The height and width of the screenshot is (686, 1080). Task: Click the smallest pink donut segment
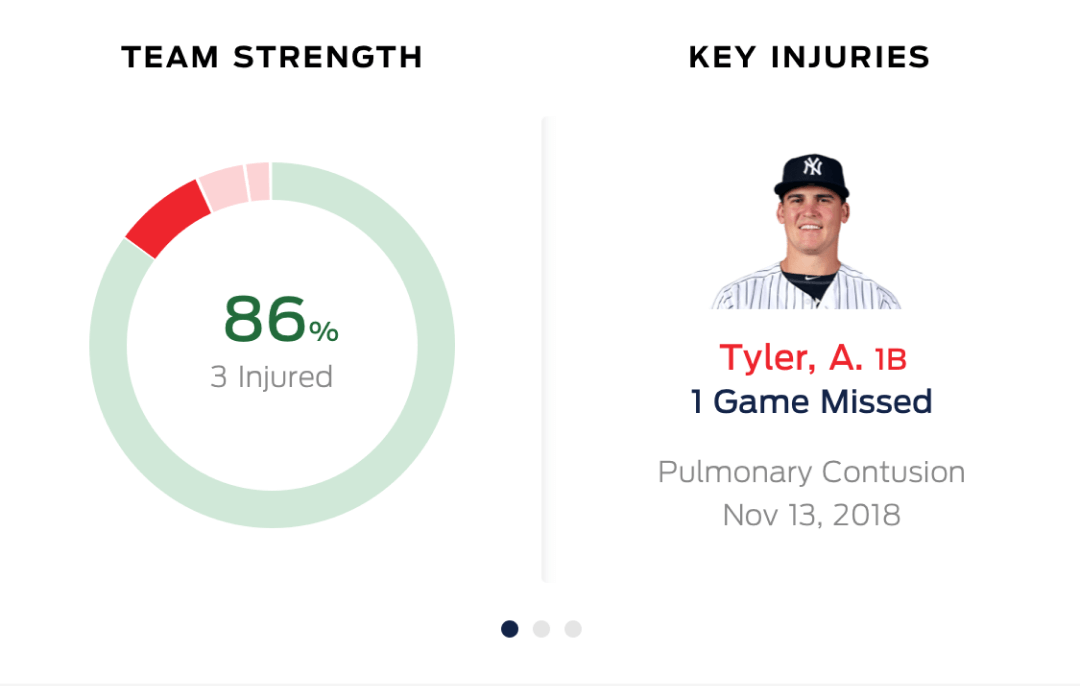coord(257,181)
